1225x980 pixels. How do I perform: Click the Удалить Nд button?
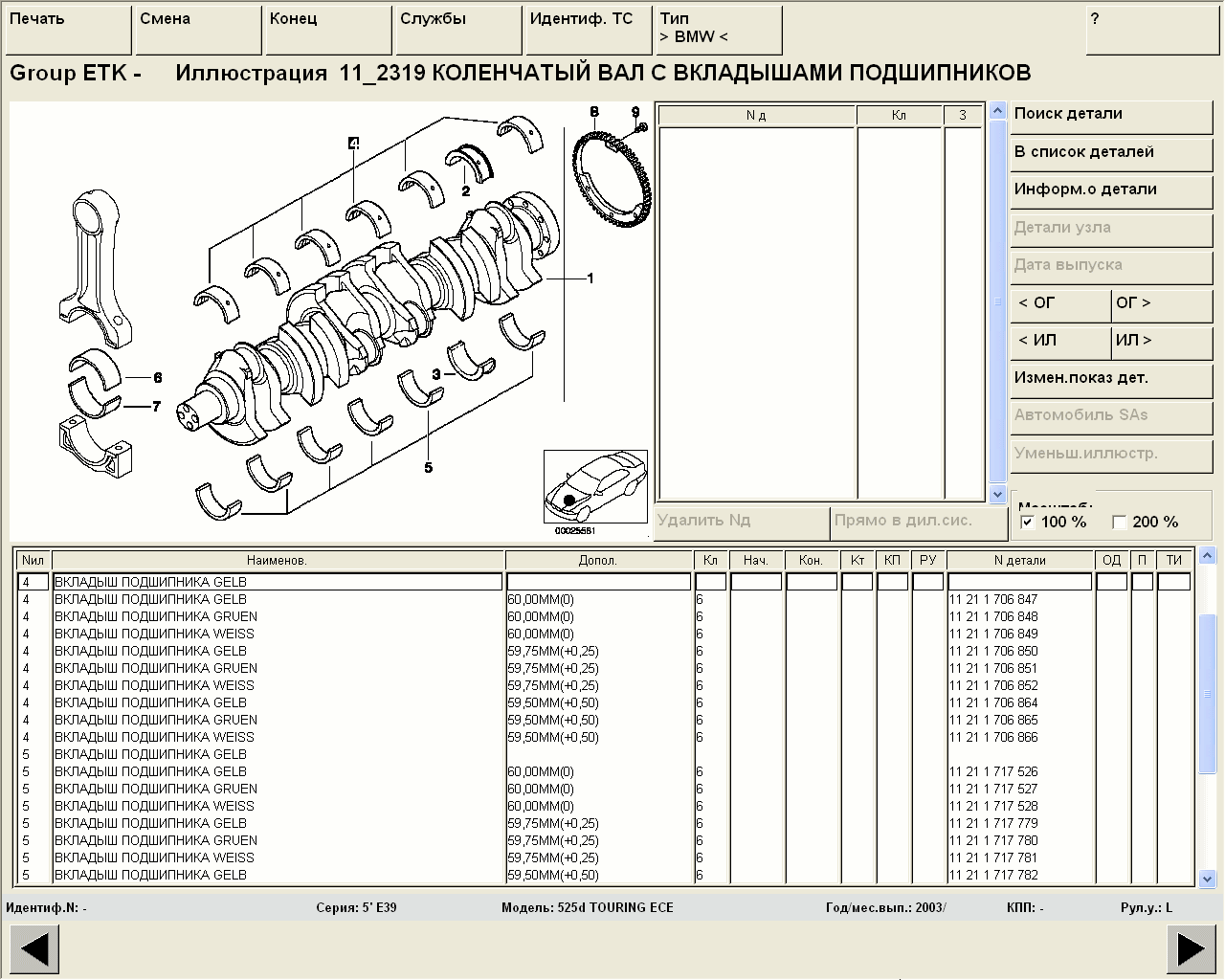pyautogui.click(x=742, y=523)
